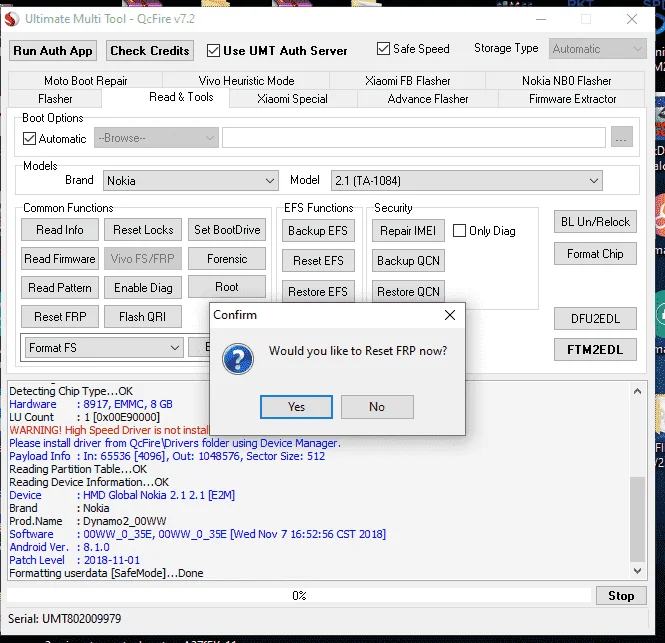Image resolution: width=665 pixels, height=643 pixels.
Task: Click the 'Prod.Name : Dynamo2_00WW' log line
Action: tap(88, 521)
